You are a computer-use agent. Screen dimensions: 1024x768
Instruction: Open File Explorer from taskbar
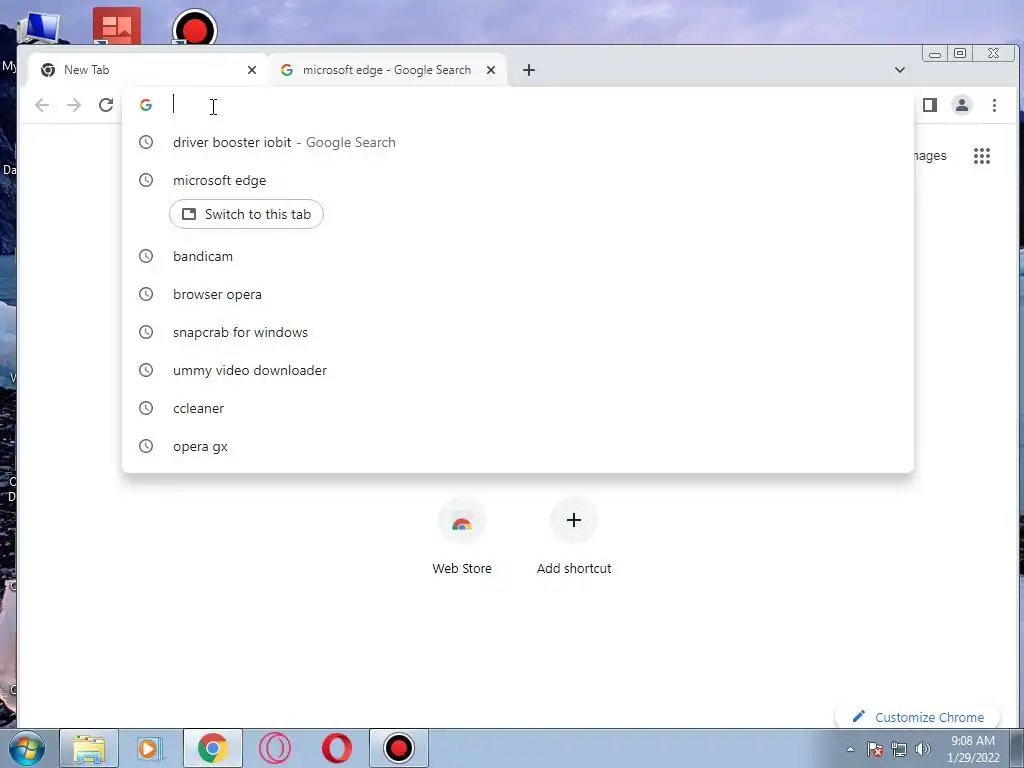89,748
